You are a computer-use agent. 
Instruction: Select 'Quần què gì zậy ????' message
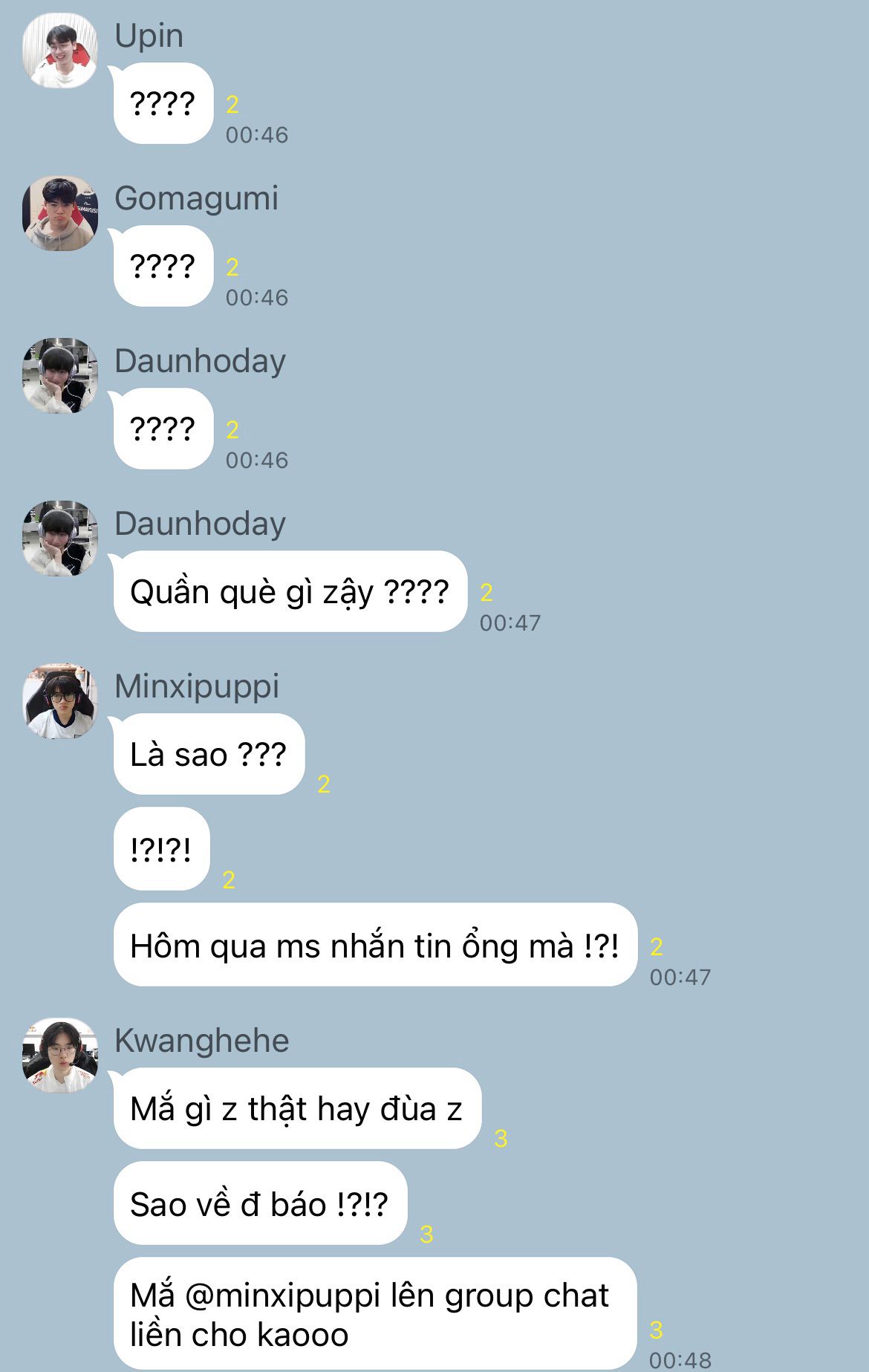290,591
